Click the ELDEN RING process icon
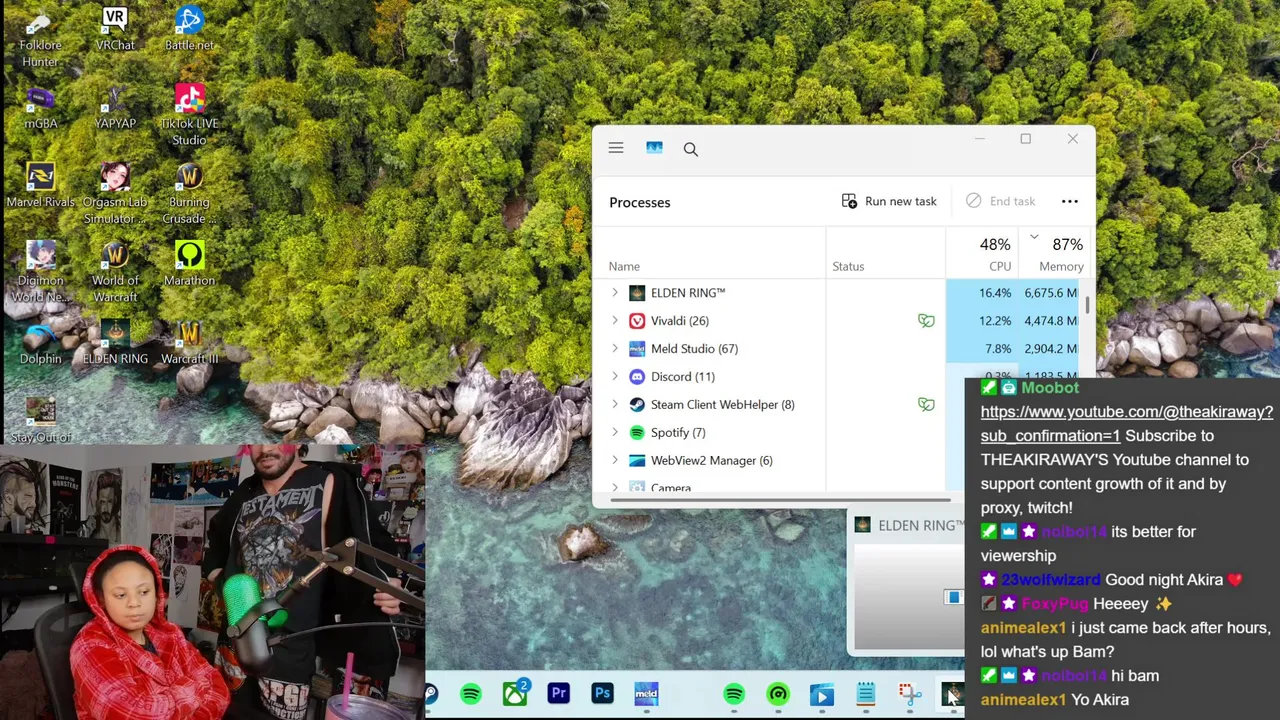The height and width of the screenshot is (720, 1280). (637, 293)
